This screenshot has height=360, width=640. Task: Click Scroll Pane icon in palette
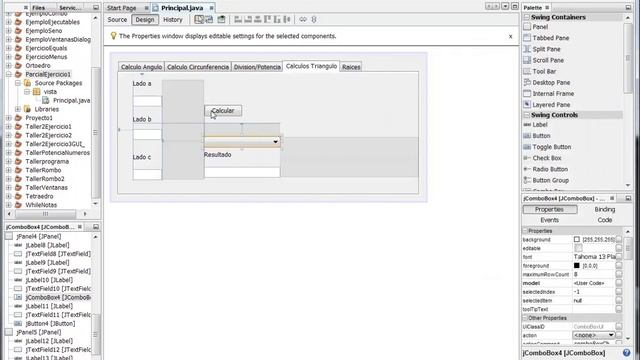(527, 60)
